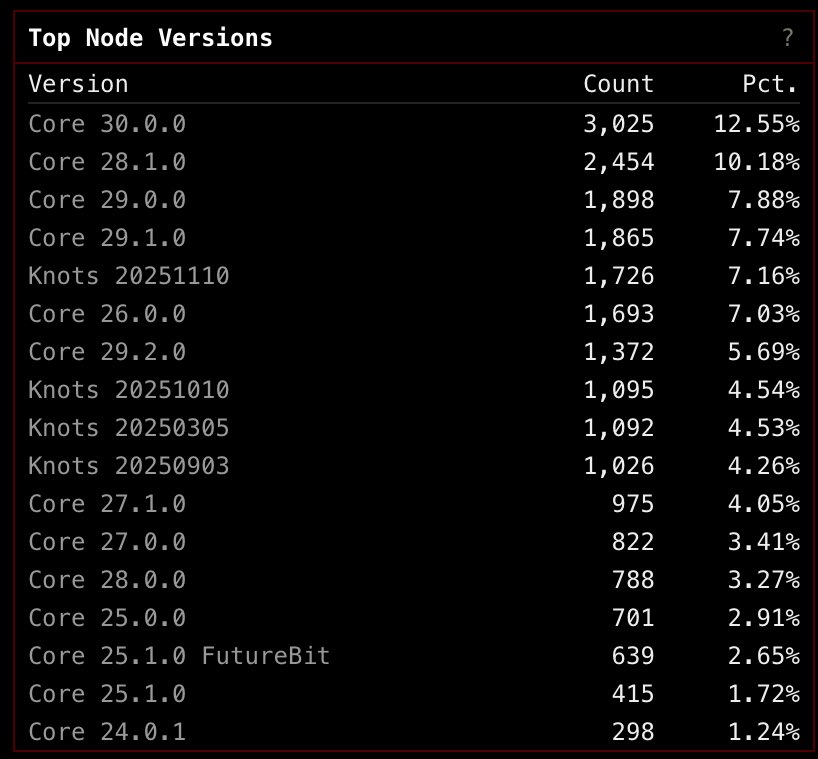Select the Core 28.1.0 version

tap(107, 162)
